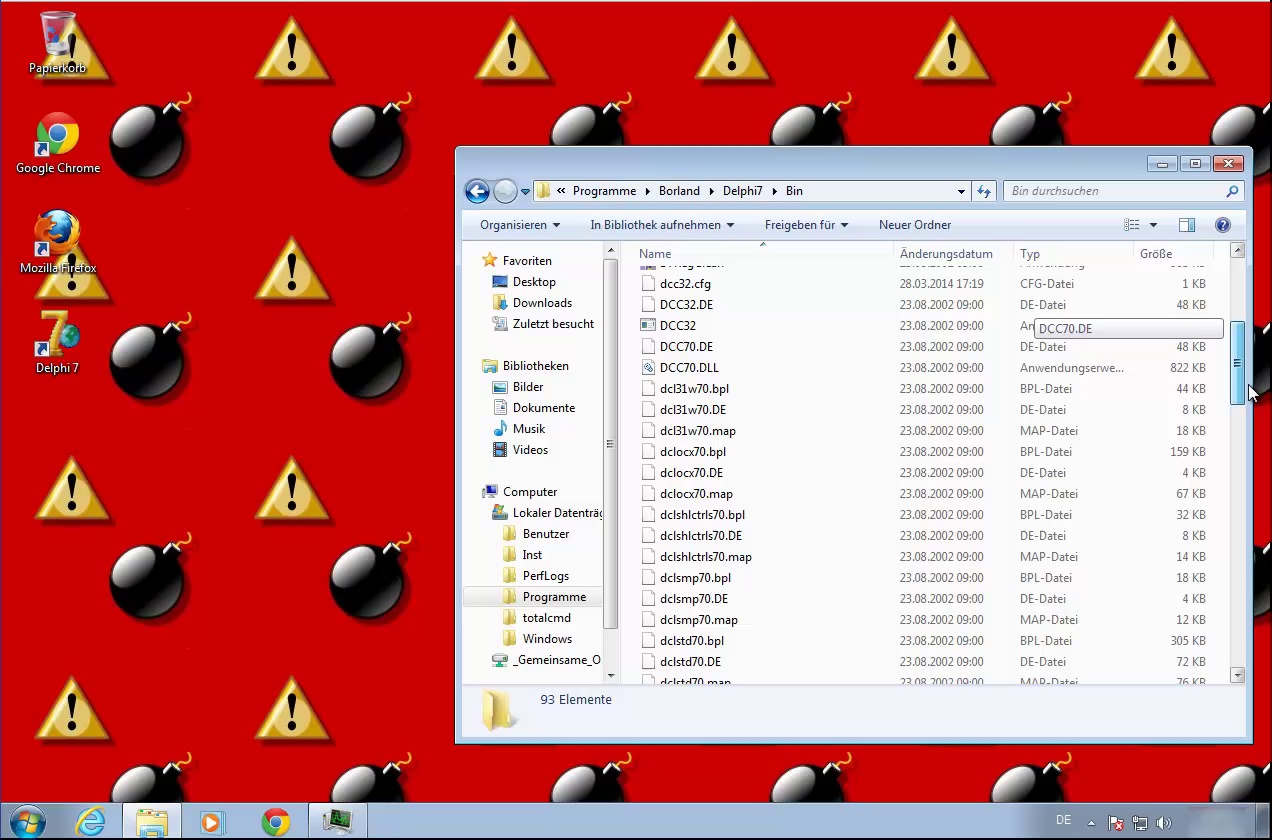Expand the address bar history dropdown
This screenshot has height=840, width=1272.
pyautogui.click(x=961, y=191)
